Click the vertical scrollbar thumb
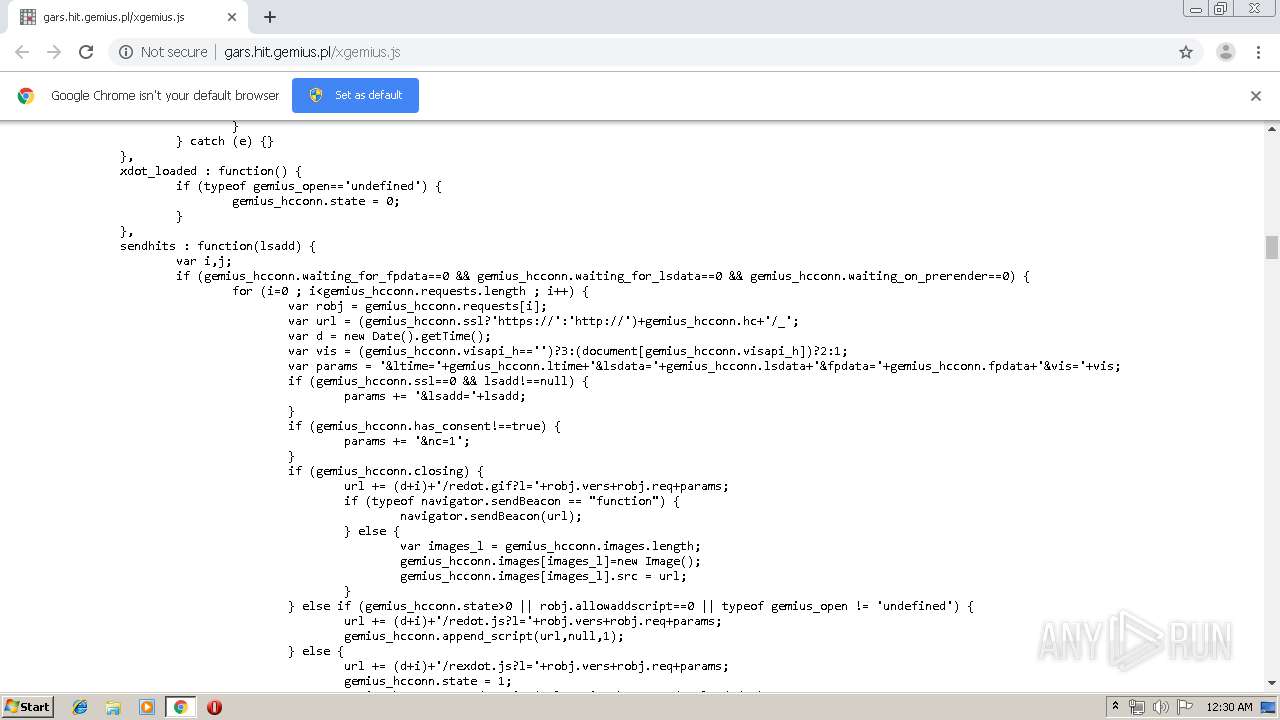1280x720 pixels. click(1272, 247)
